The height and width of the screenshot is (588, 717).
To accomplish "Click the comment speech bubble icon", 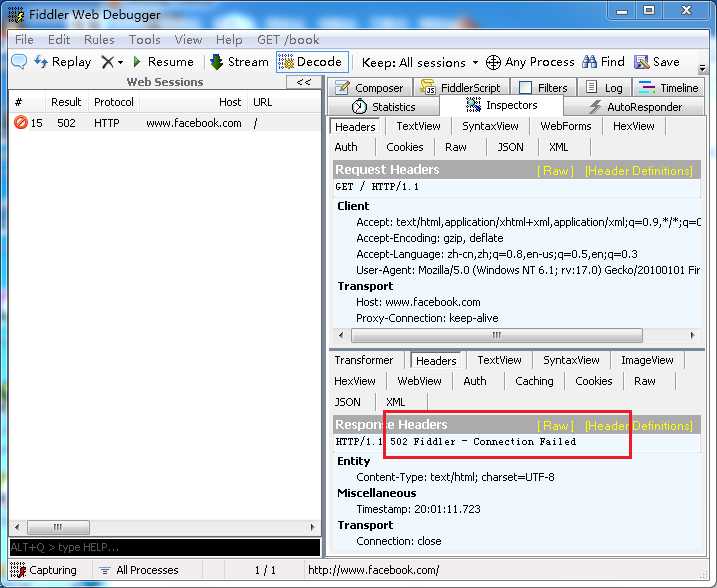I will 18,61.
